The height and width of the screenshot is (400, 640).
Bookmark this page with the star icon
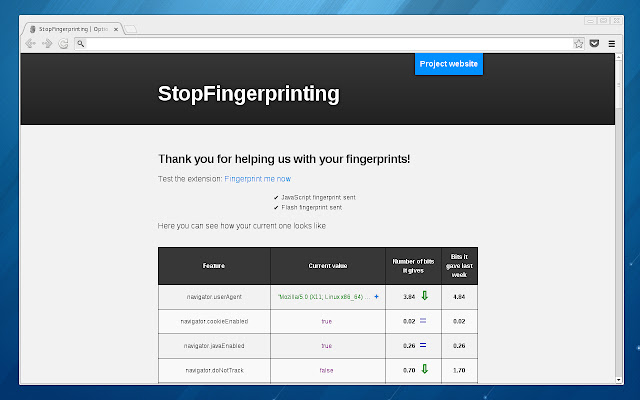click(x=578, y=44)
